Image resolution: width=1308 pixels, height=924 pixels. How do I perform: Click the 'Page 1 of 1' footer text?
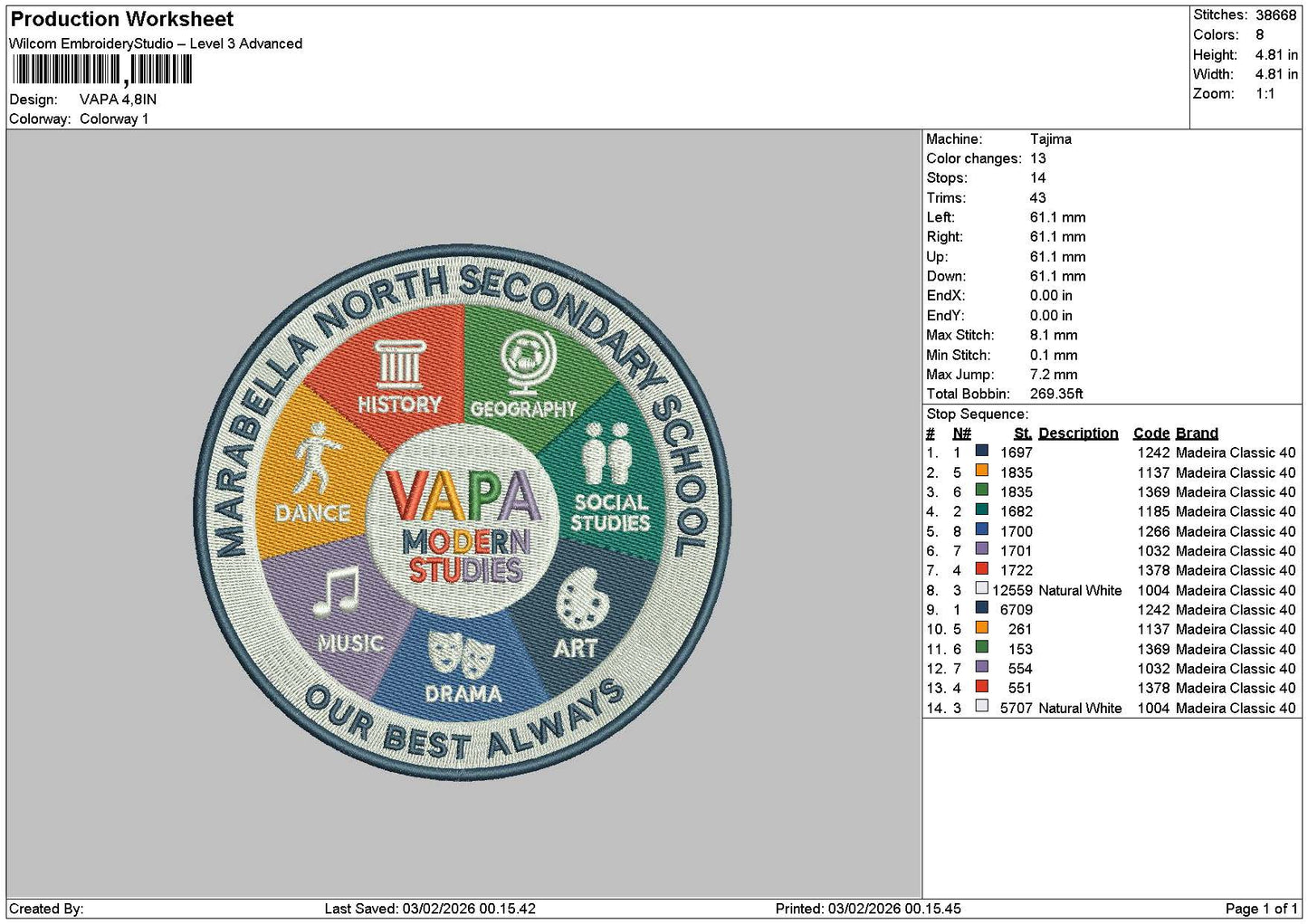(1261, 910)
